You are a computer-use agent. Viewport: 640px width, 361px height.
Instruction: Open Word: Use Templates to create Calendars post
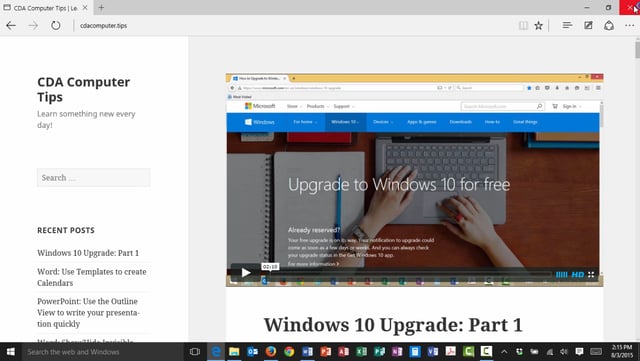tap(92, 277)
